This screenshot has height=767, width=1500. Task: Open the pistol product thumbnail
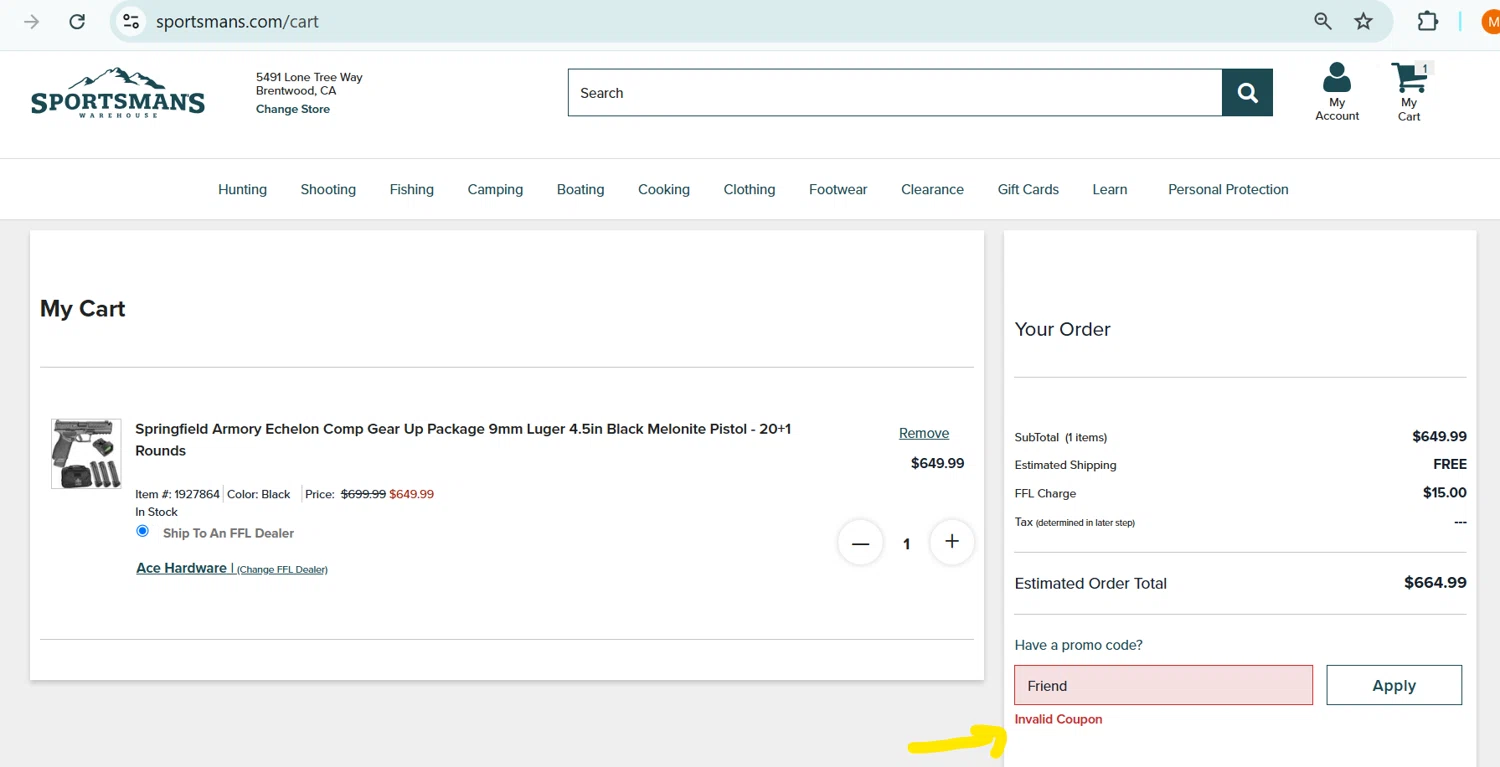[86, 453]
